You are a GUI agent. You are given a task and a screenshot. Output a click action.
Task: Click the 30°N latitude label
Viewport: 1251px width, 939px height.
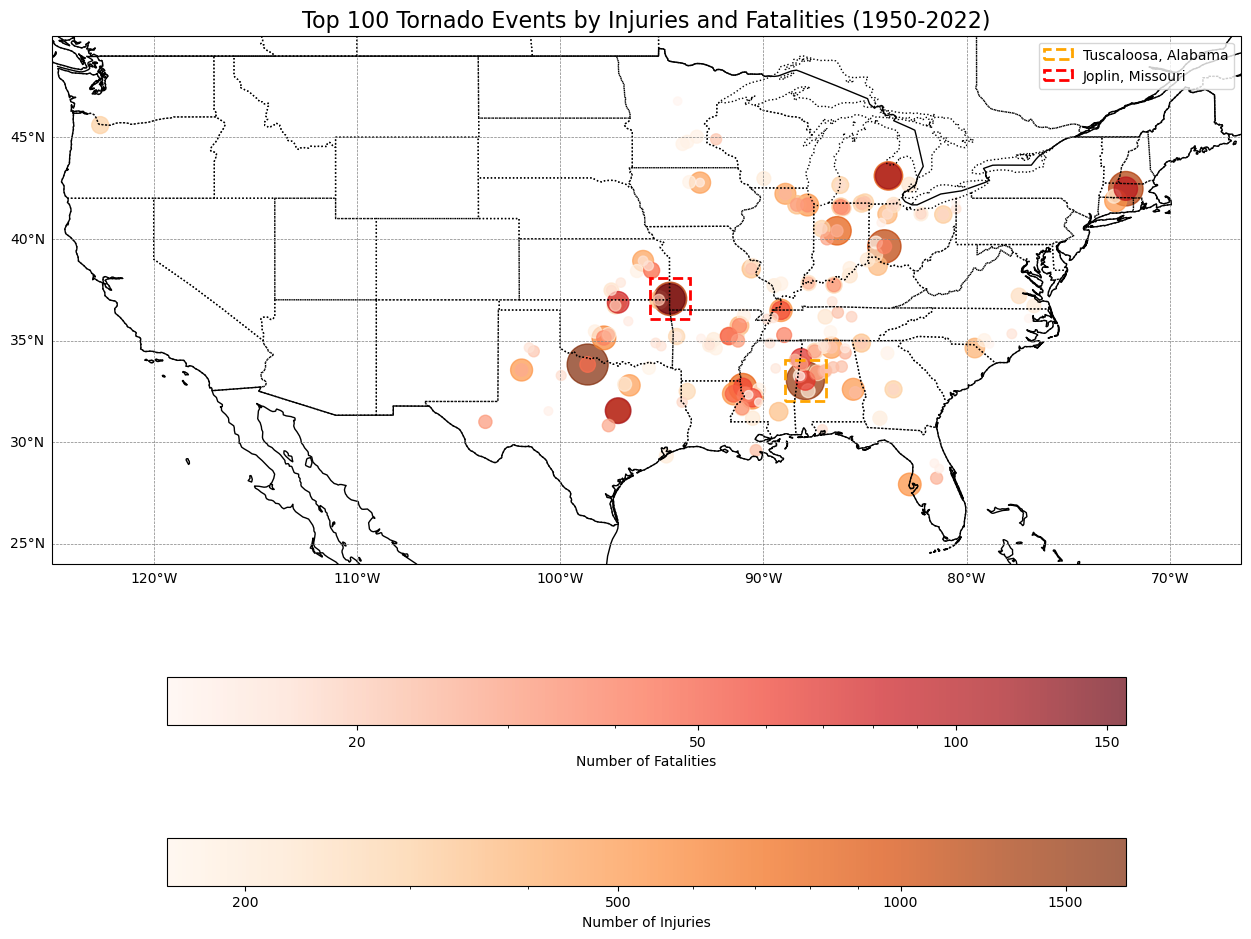click(x=28, y=443)
